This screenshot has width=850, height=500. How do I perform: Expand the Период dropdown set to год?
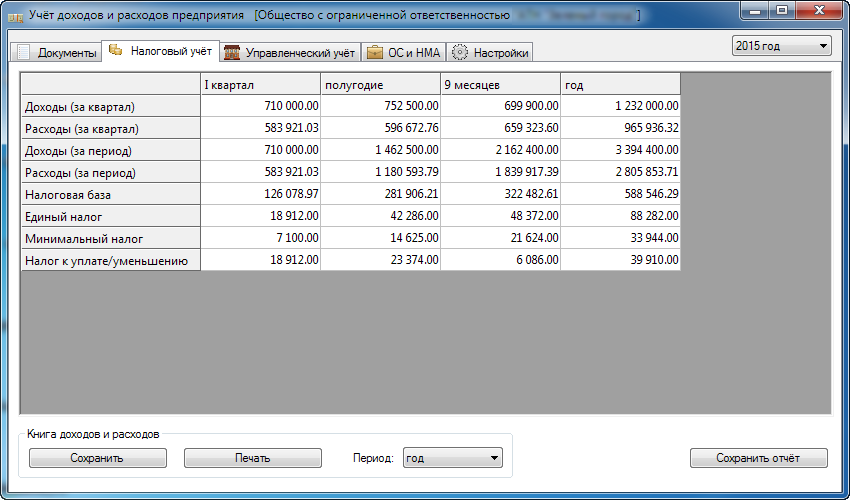coord(453,458)
